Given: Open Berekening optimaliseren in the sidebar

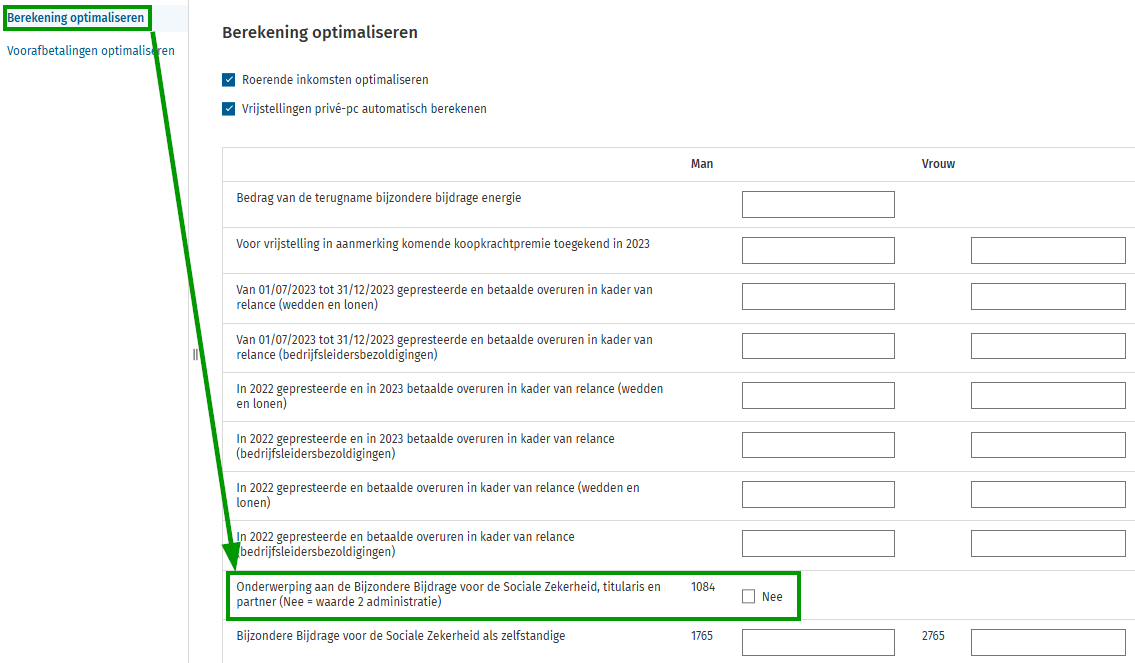Looking at the screenshot, I should [76, 17].
